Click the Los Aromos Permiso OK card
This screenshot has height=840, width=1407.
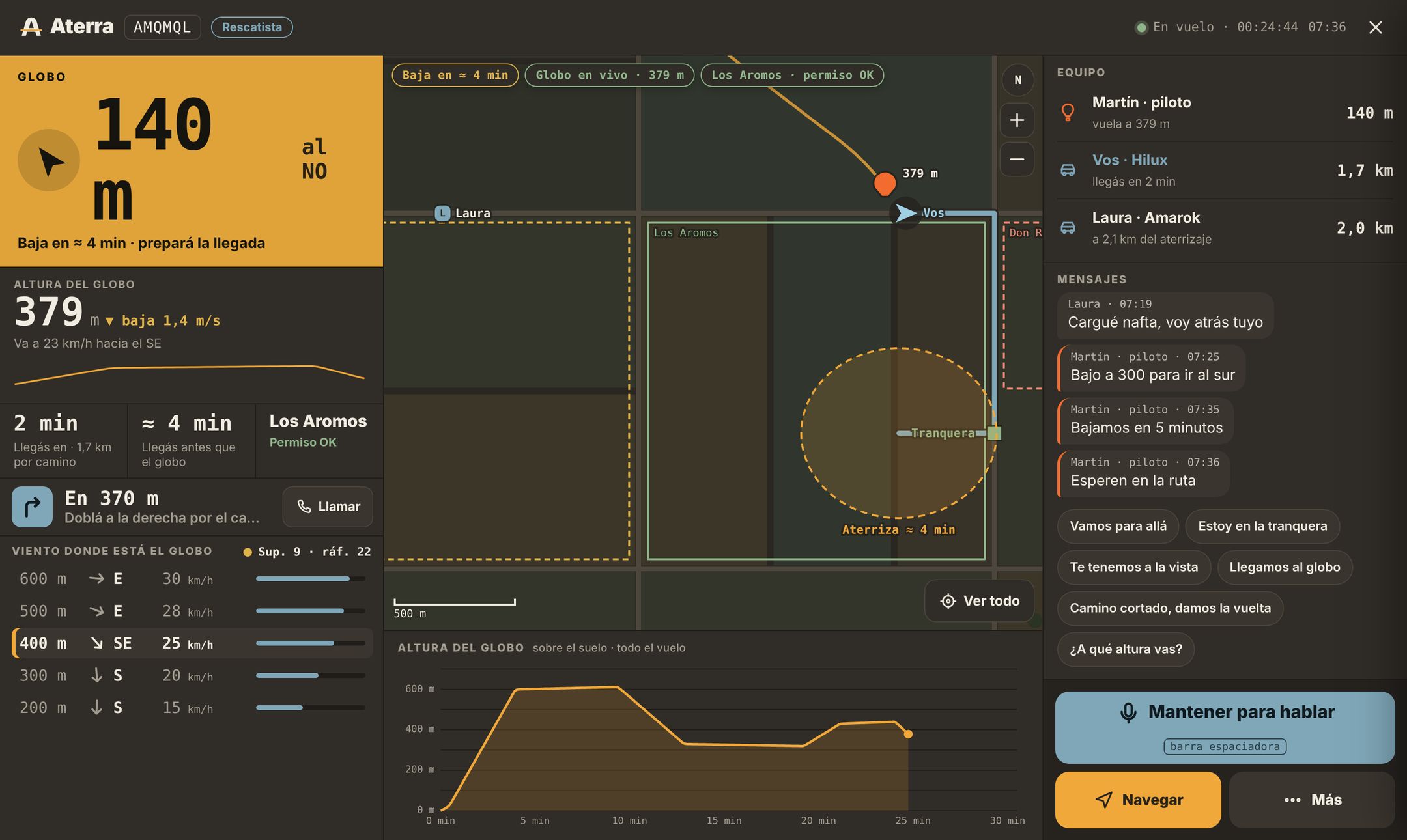click(x=319, y=441)
